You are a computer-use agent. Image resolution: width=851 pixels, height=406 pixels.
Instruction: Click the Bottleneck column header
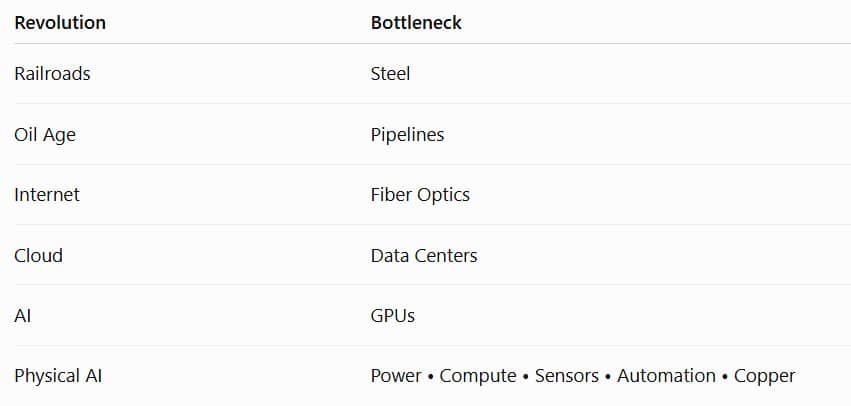(x=416, y=23)
